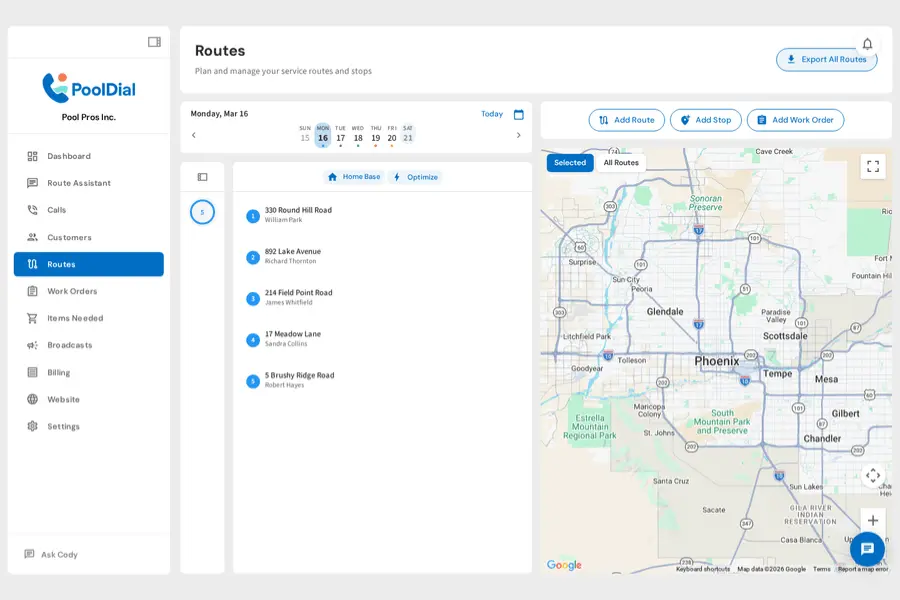900x600 pixels.
Task: Select Tuesday 17 in week strip
Action: 340,135
